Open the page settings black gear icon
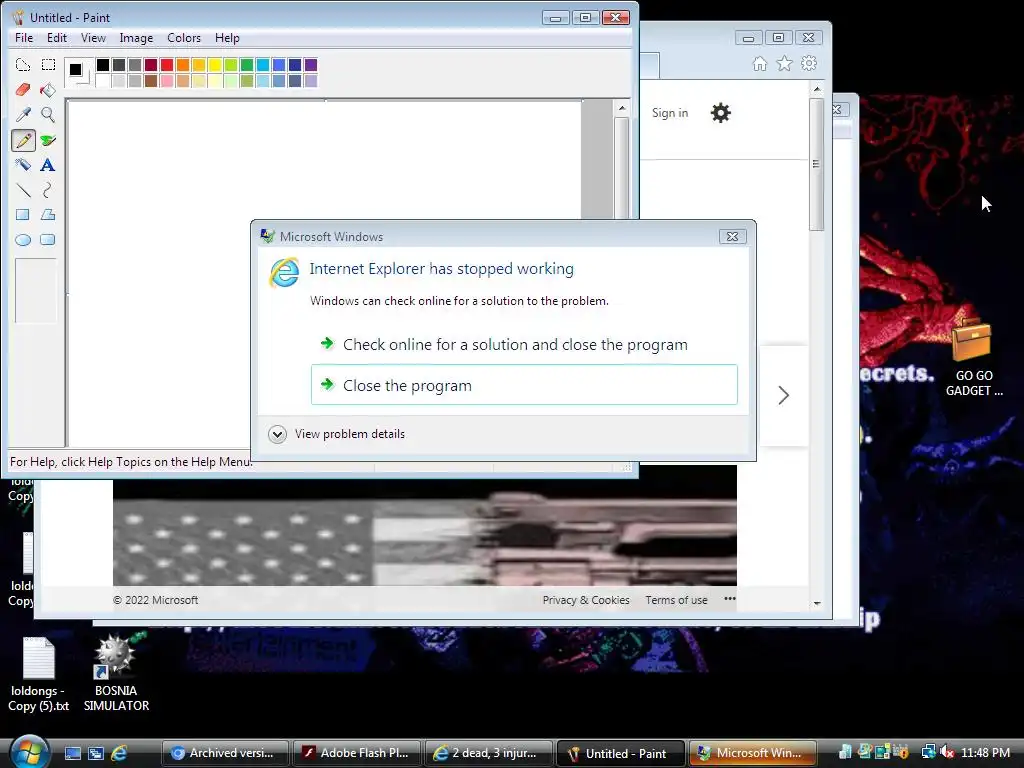The image size is (1024, 768). 720,113
